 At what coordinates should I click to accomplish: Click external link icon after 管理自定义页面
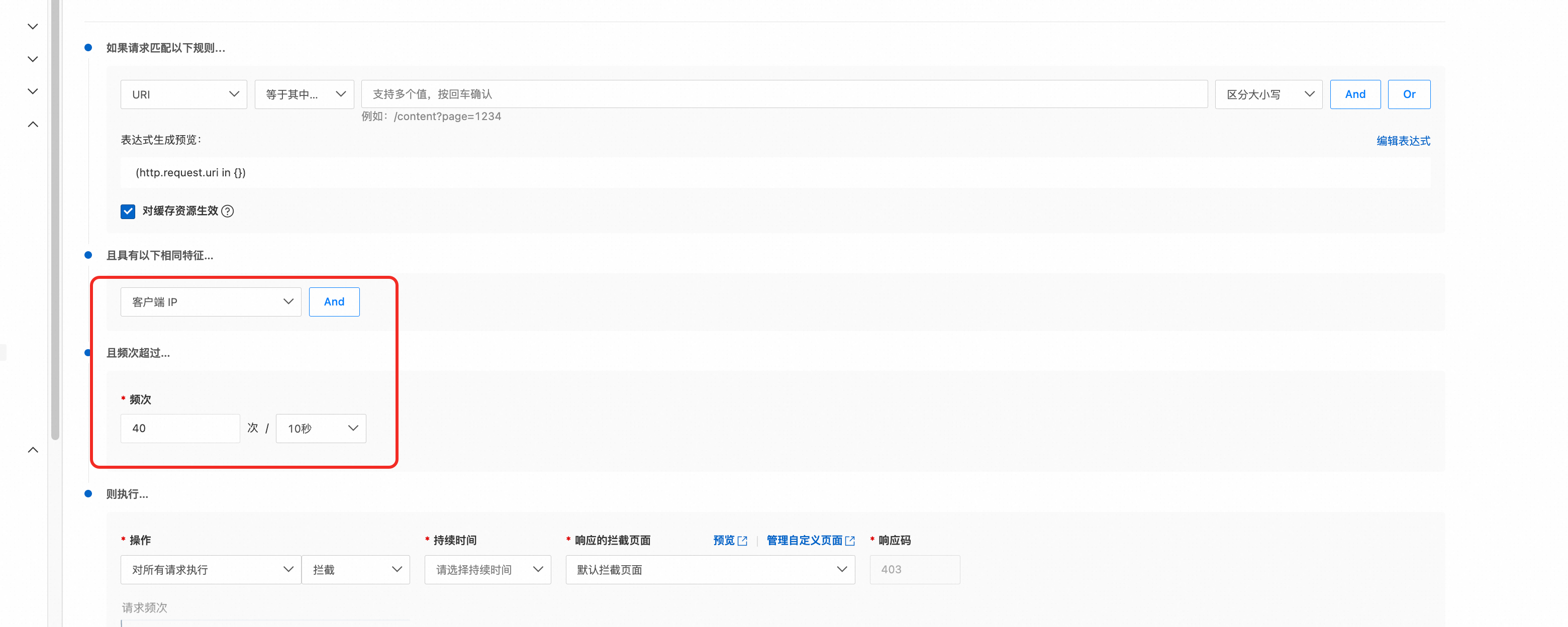pyautogui.click(x=850, y=541)
